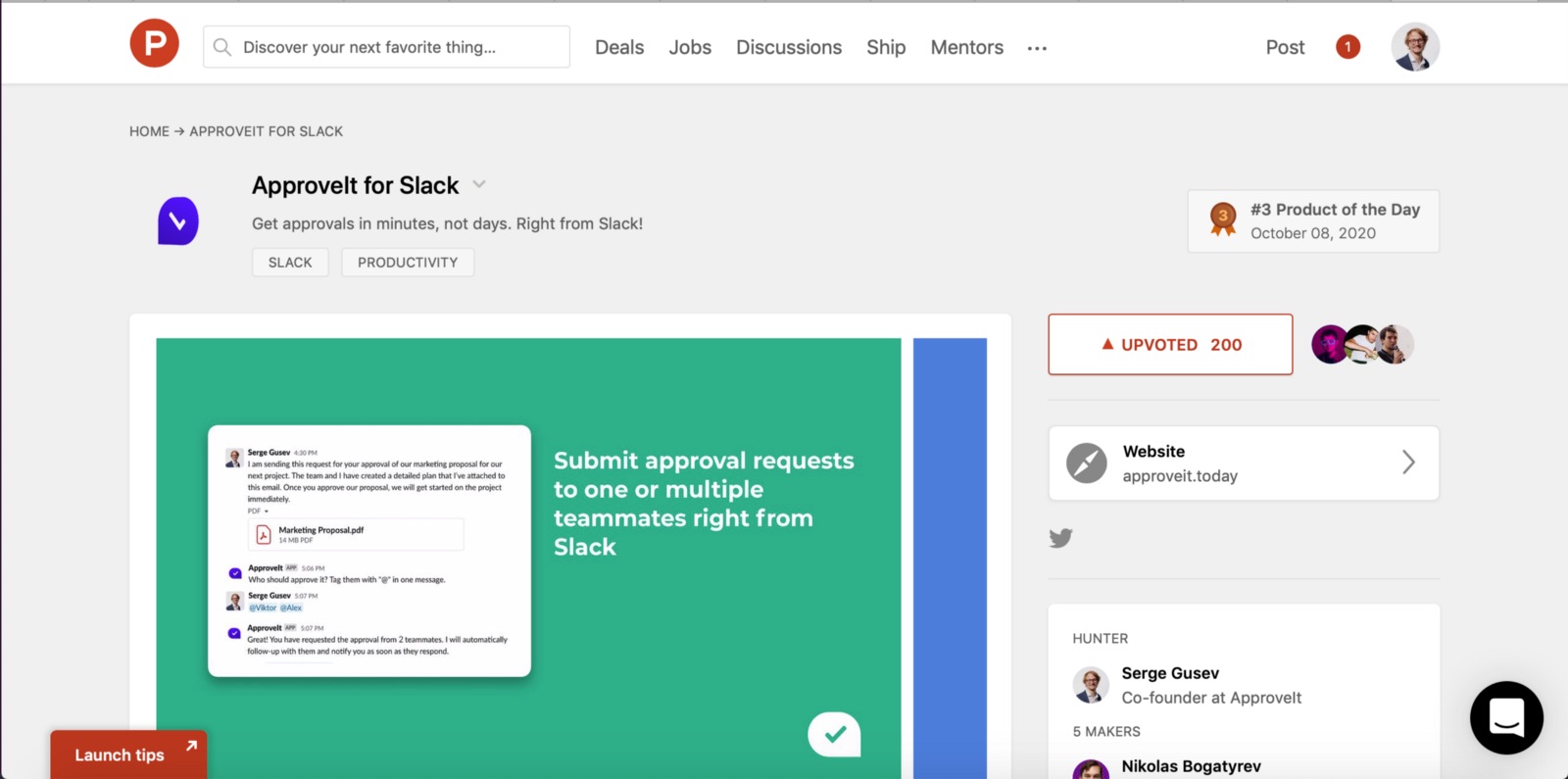
Task: Click the search magnifier icon
Action: [x=222, y=47]
